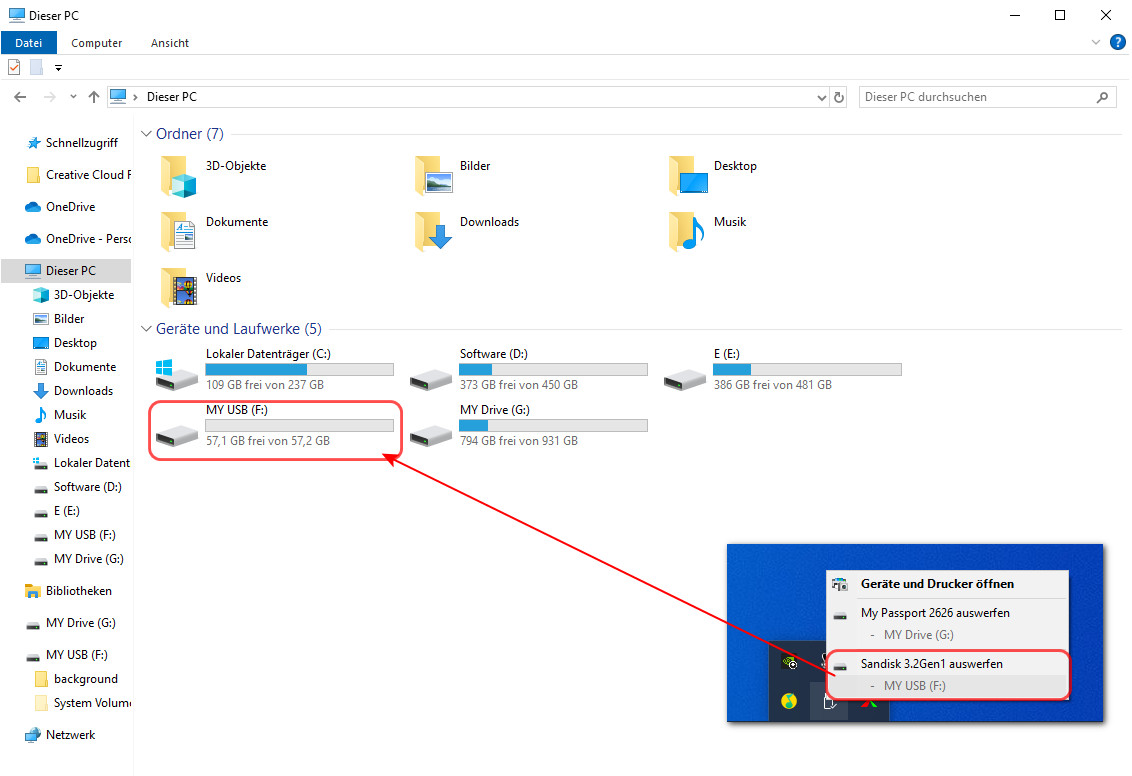Click the Safely Remove Hardware tray icon
Viewport: 1132px width, 776px height.
(830, 700)
